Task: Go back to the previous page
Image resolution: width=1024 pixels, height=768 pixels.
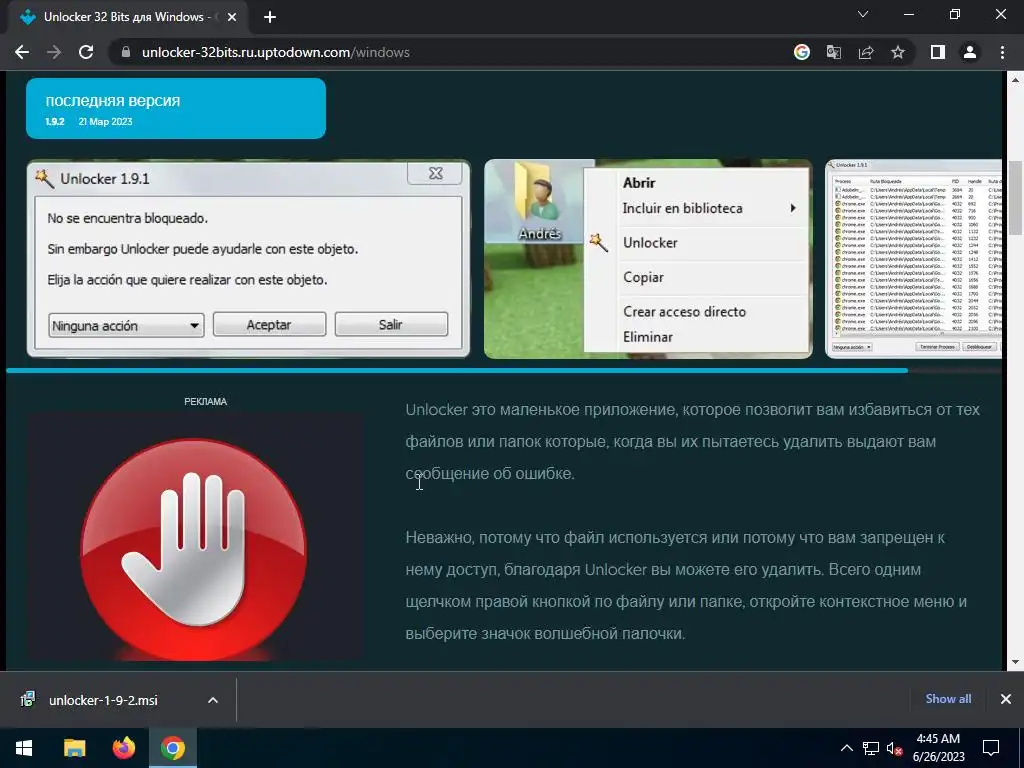Action: (x=22, y=53)
